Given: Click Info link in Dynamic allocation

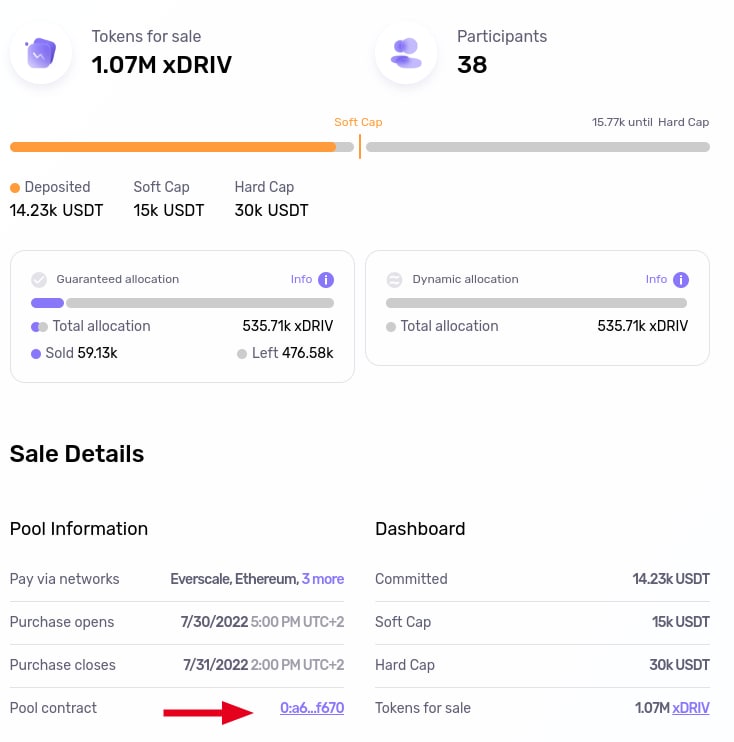Looking at the screenshot, I should (x=656, y=280).
